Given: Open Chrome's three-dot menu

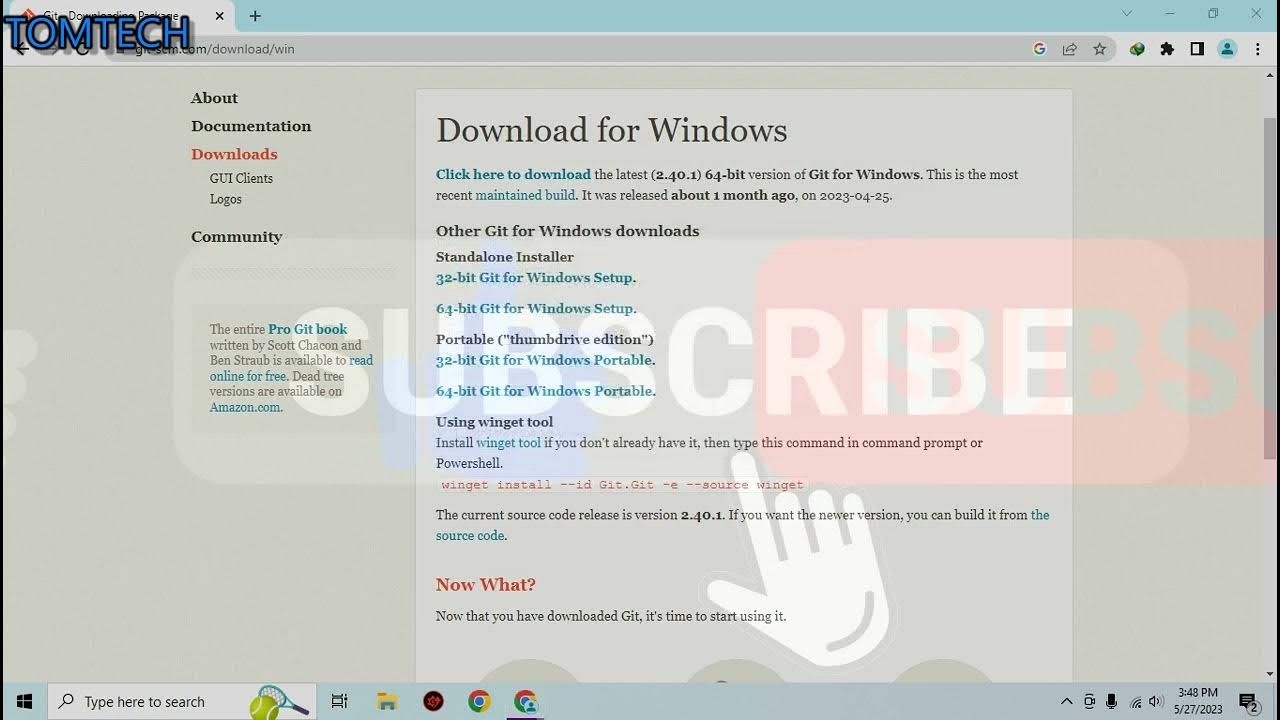Looking at the screenshot, I should point(1258,49).
